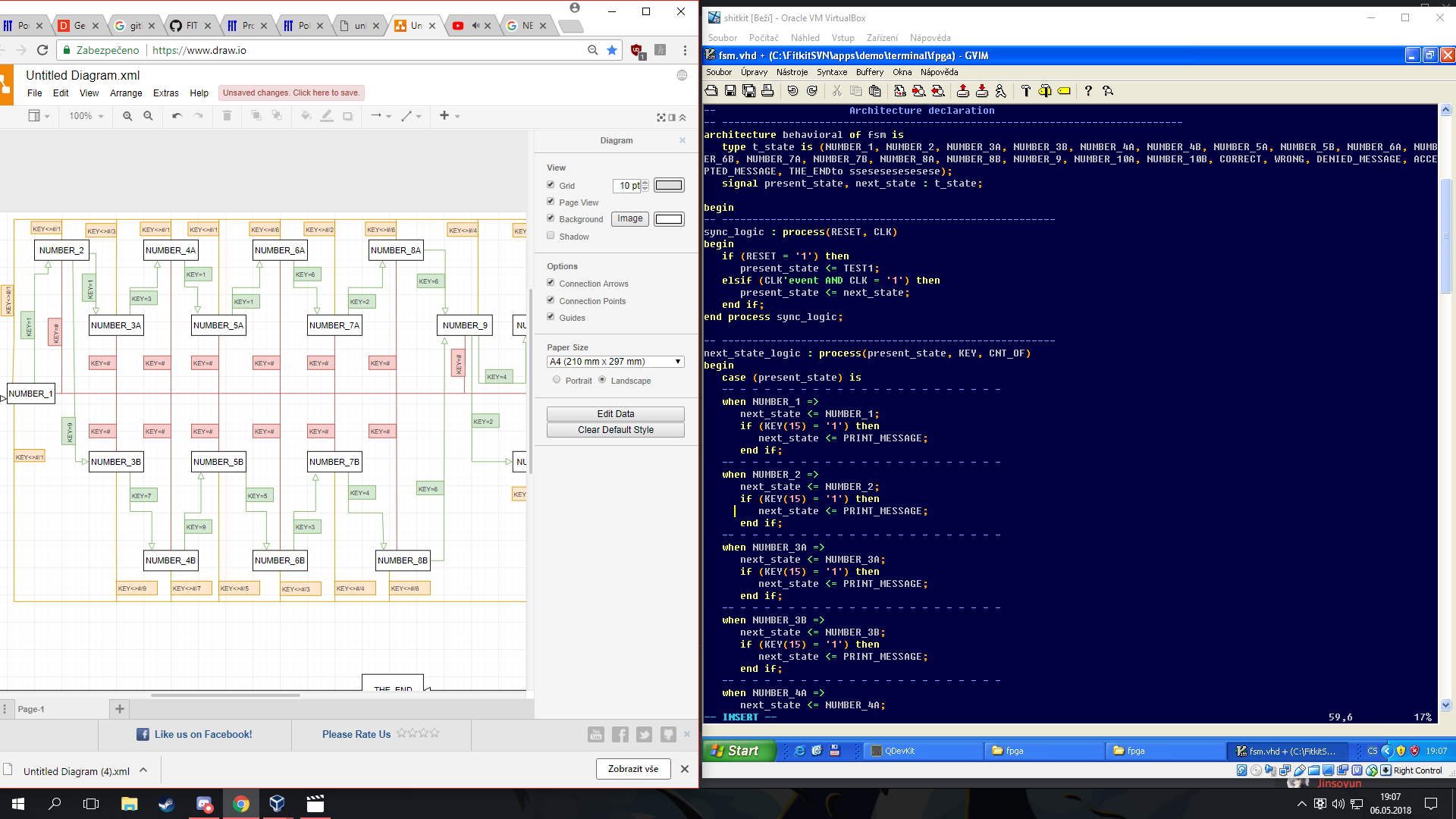Viewport: 1456px width, 819px height.
Task: Toggle Background checkbox
Action: pyautogui.click(x=551, y=218)
